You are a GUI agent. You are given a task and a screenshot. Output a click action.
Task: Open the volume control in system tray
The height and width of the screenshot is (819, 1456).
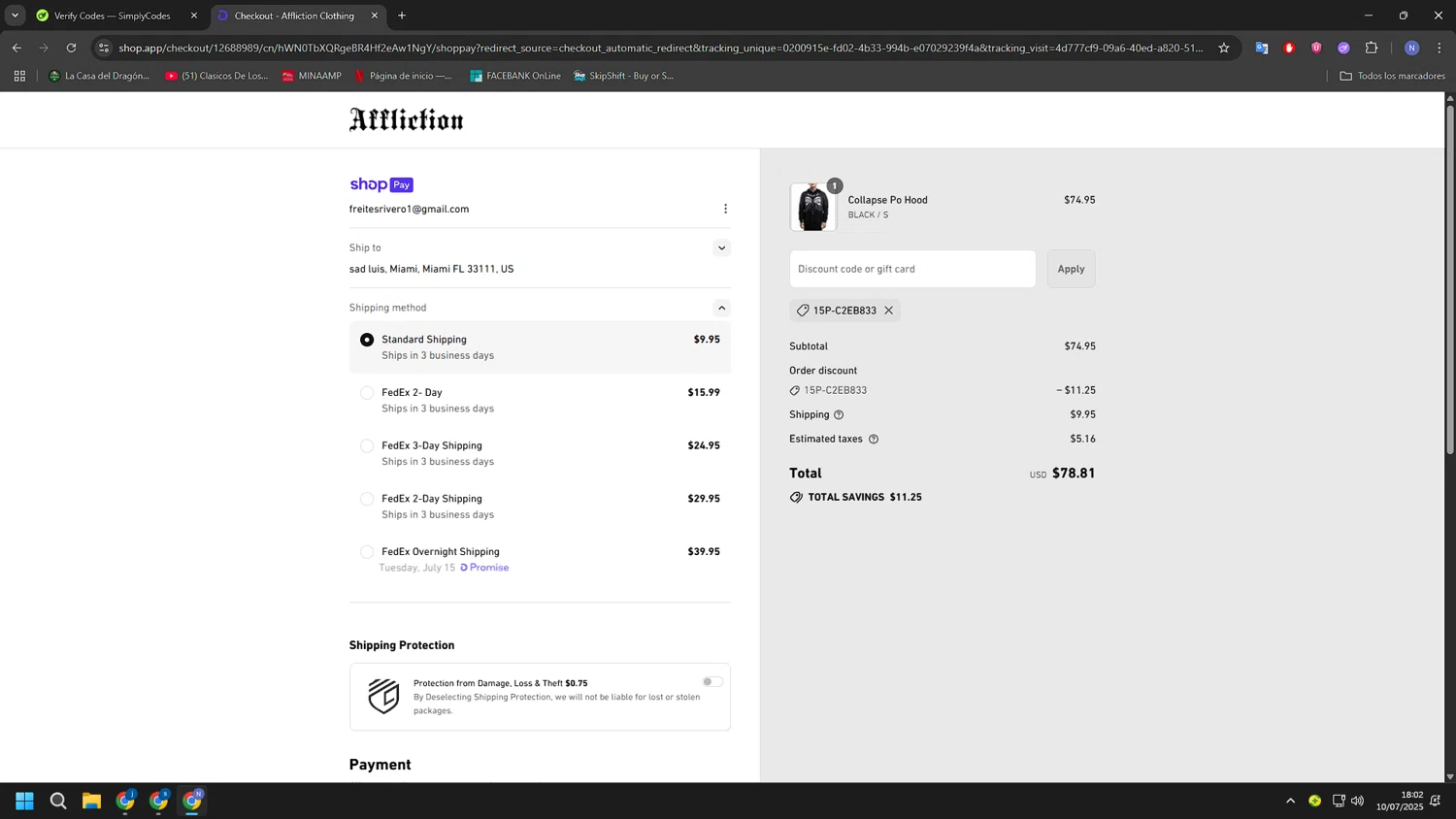(x=1357, y=801)
